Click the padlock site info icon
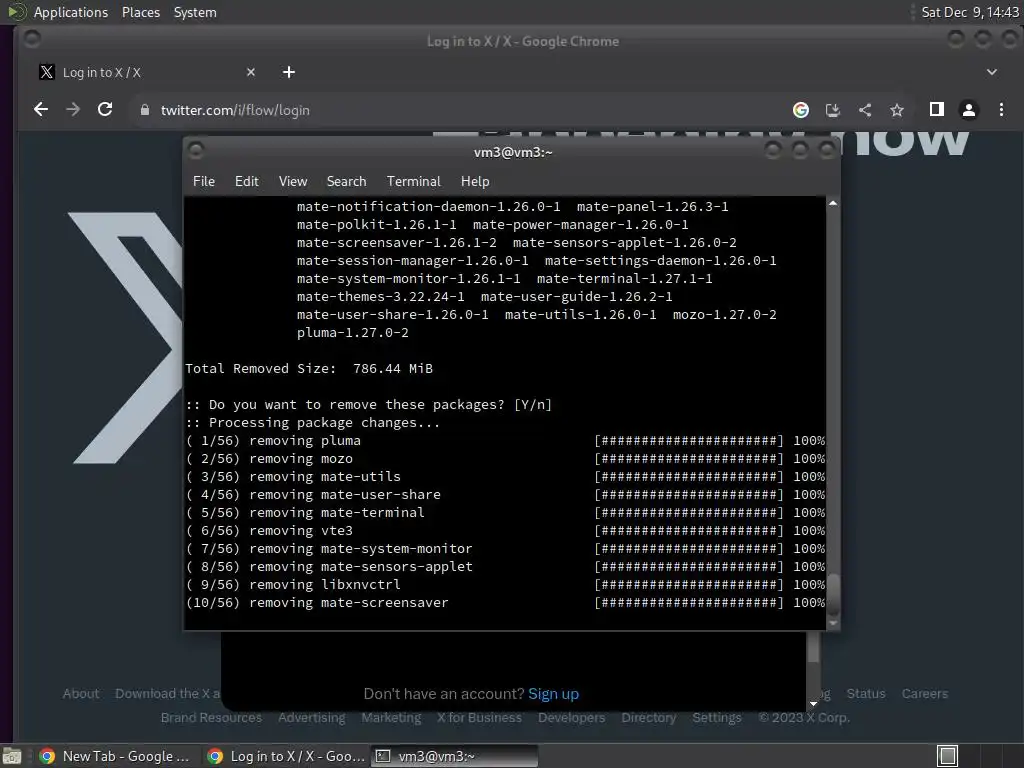 pyautogui.click(x=144, y=110)
